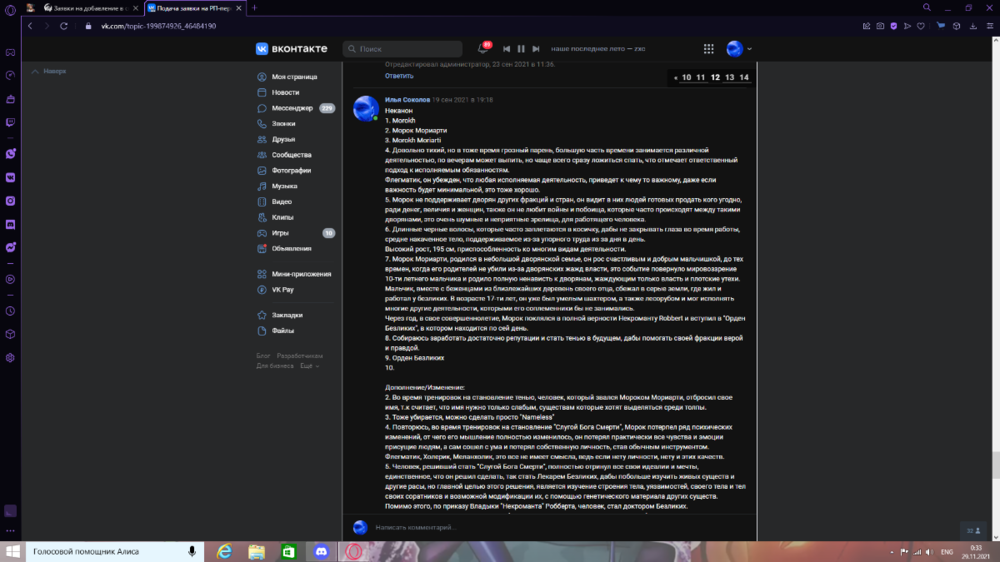Viewport: 1000px width, 562px height.
Task: Open a new browser tab
Action: point(254,8)
